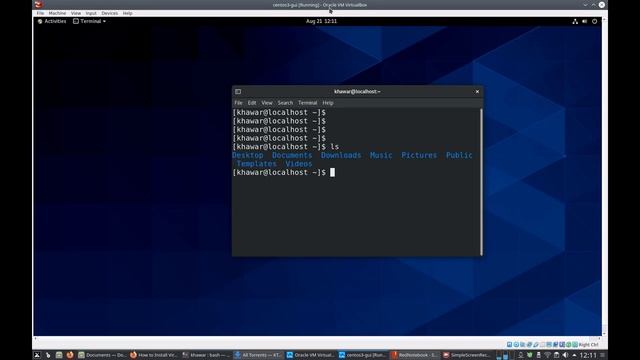The width and height of the screenshot is (640, 360).
Task: Click the 'Pictures' directory name in ls output
Action: [419, 155]
